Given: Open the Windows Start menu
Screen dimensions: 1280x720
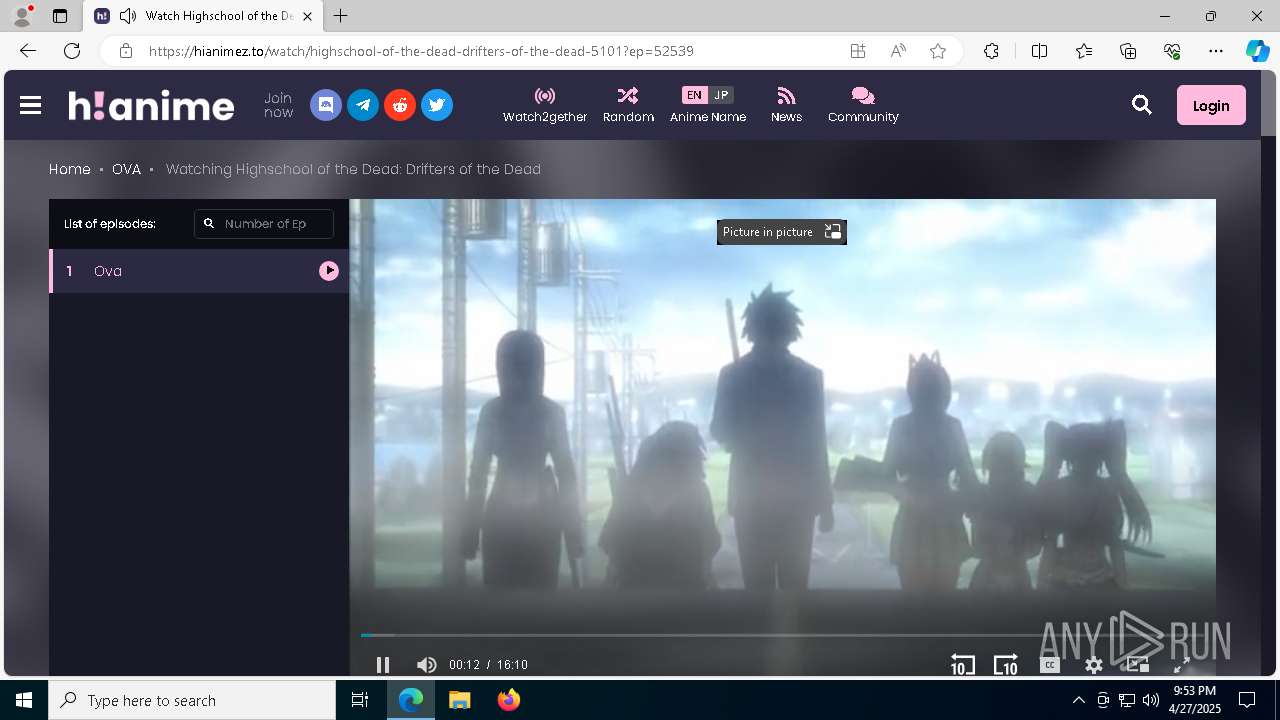Looking at the screenshot, I should [24, 700].
